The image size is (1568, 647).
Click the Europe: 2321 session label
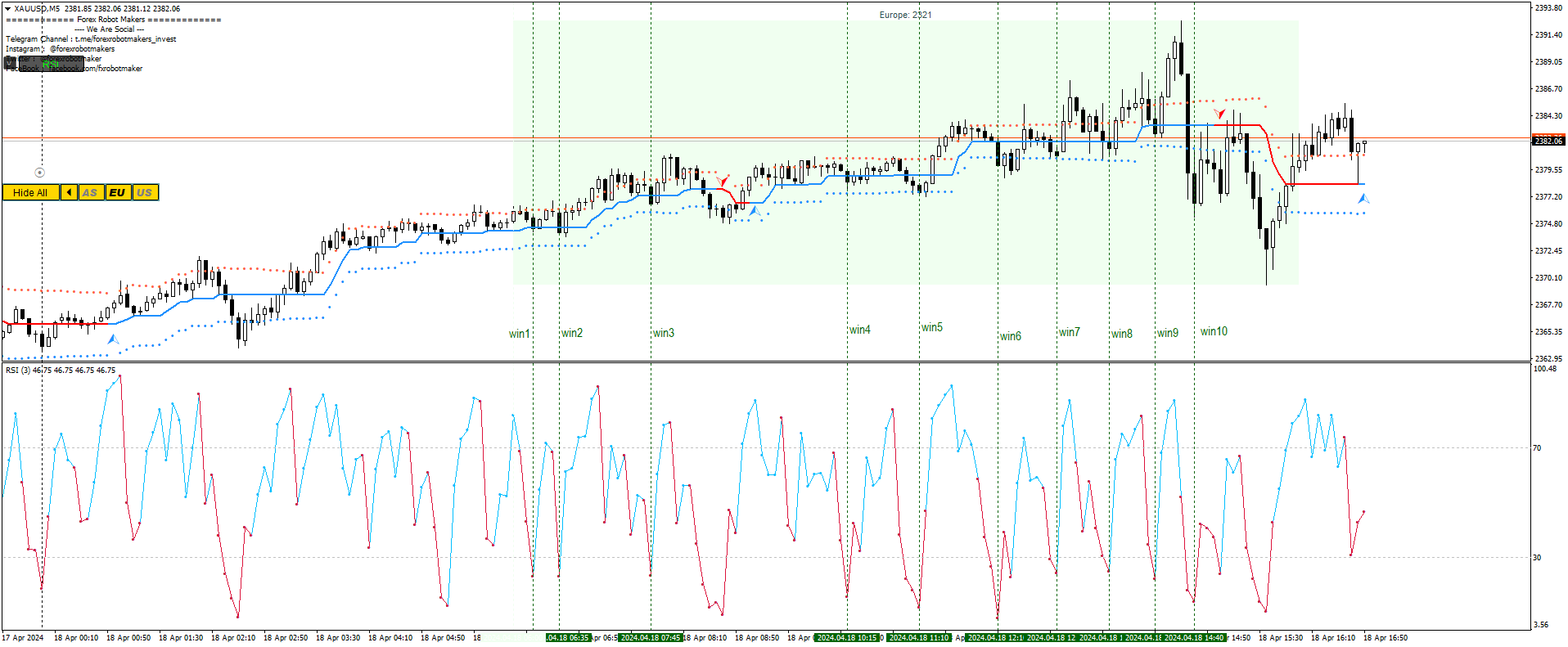tap(905, 15)
